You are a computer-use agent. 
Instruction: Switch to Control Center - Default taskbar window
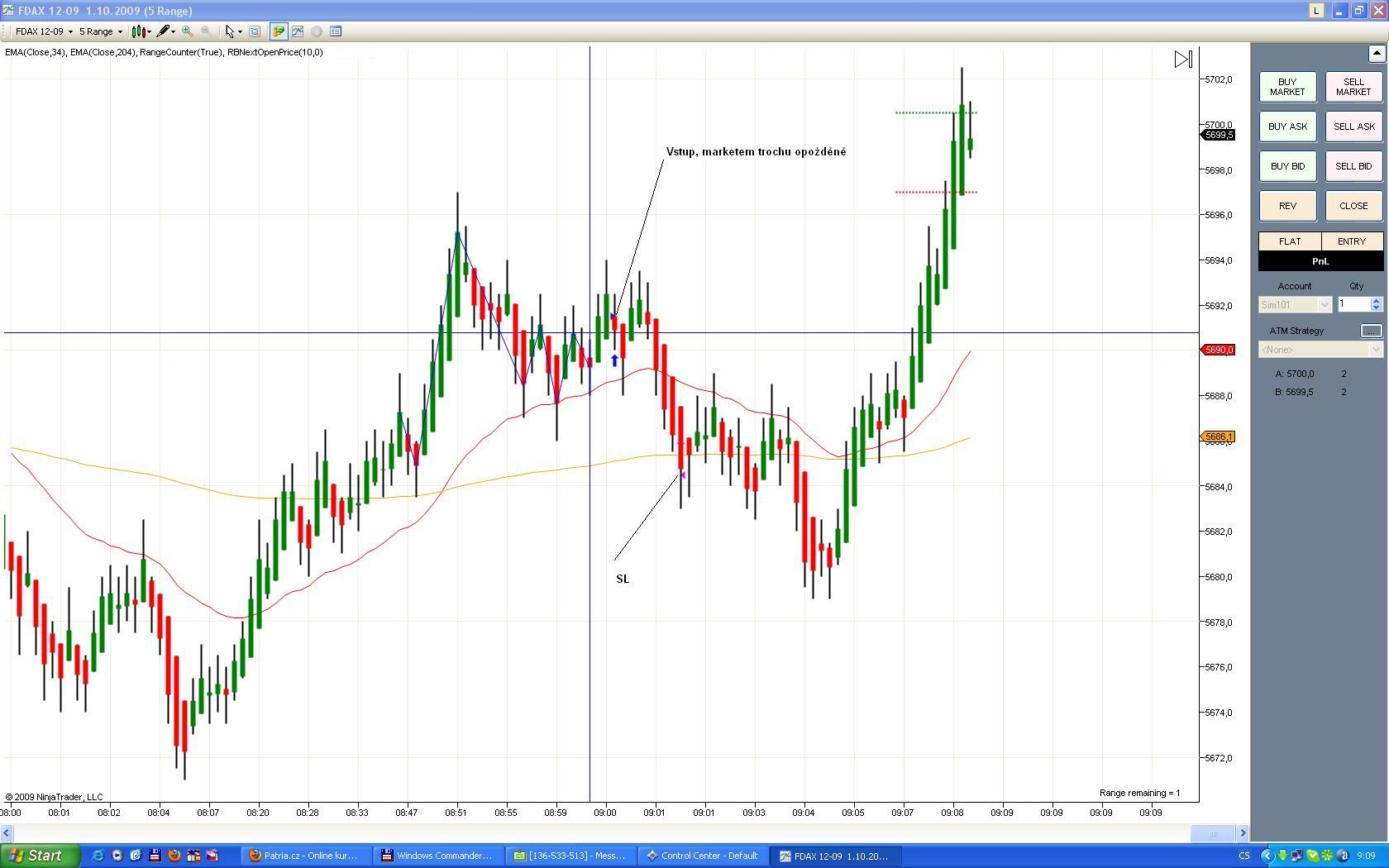[x=701, y=856]
